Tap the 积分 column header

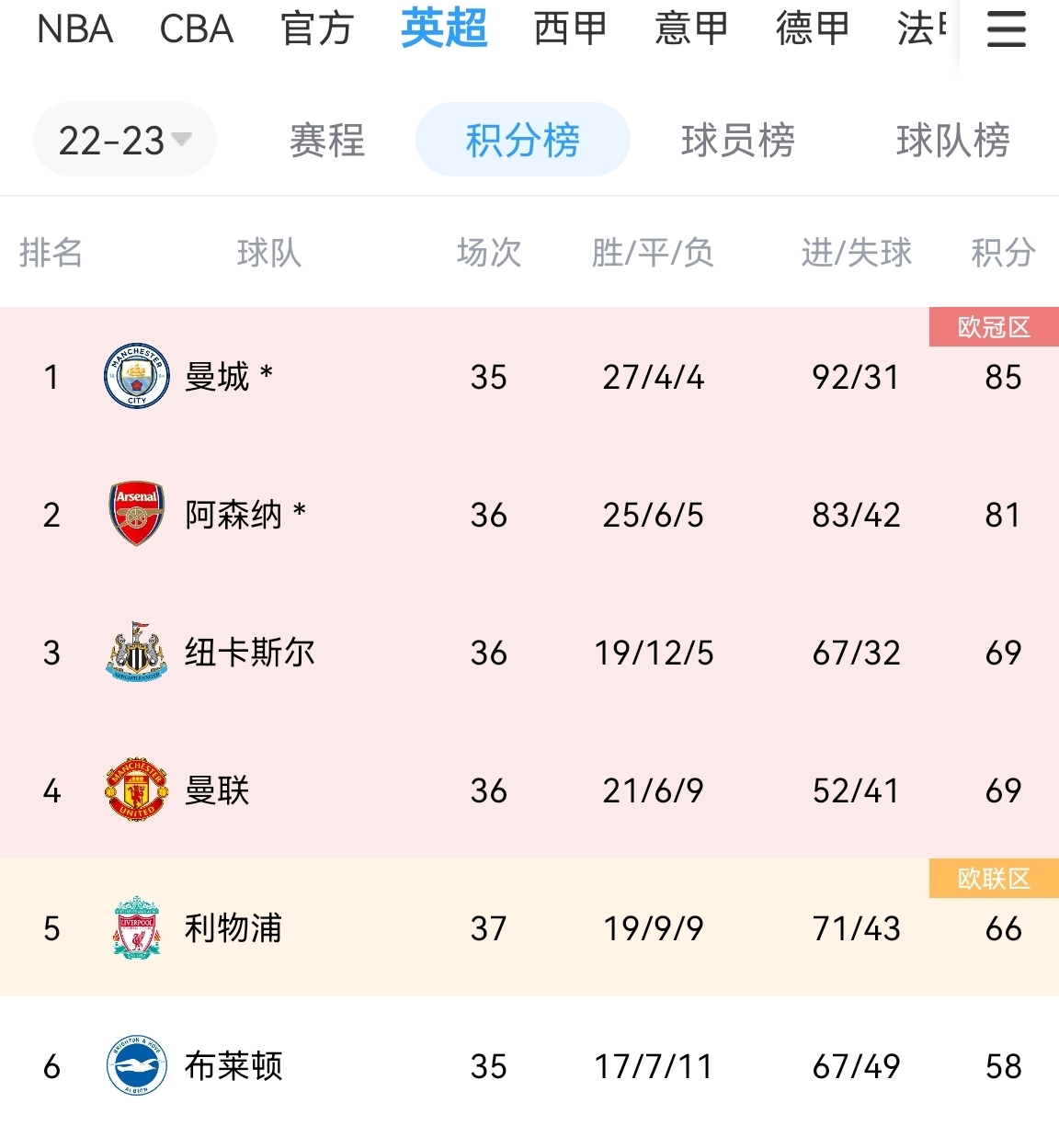(x=1003, y=252)
